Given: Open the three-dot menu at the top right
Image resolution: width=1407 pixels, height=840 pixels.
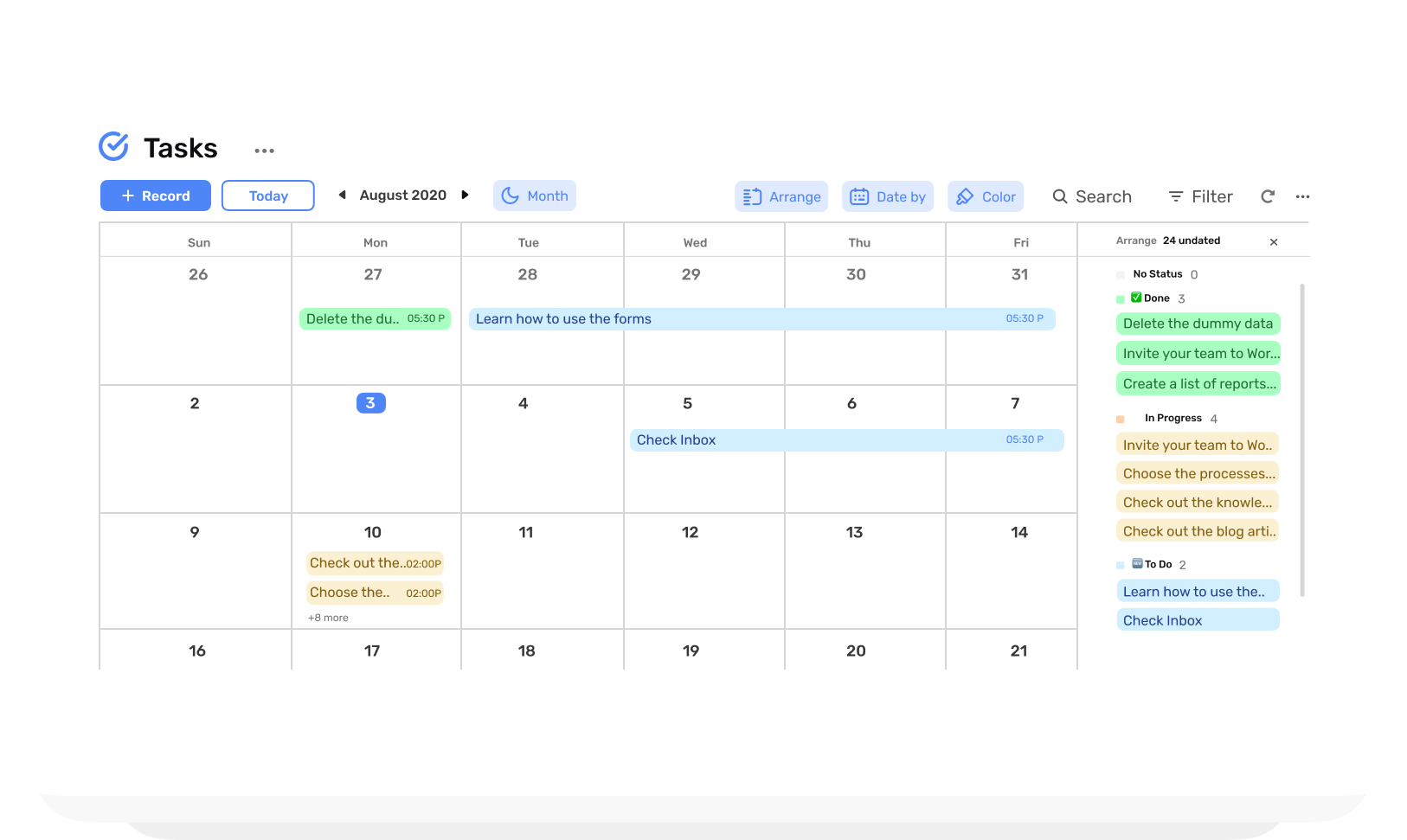Looking at the screenshot, I should click(1302, 196).
